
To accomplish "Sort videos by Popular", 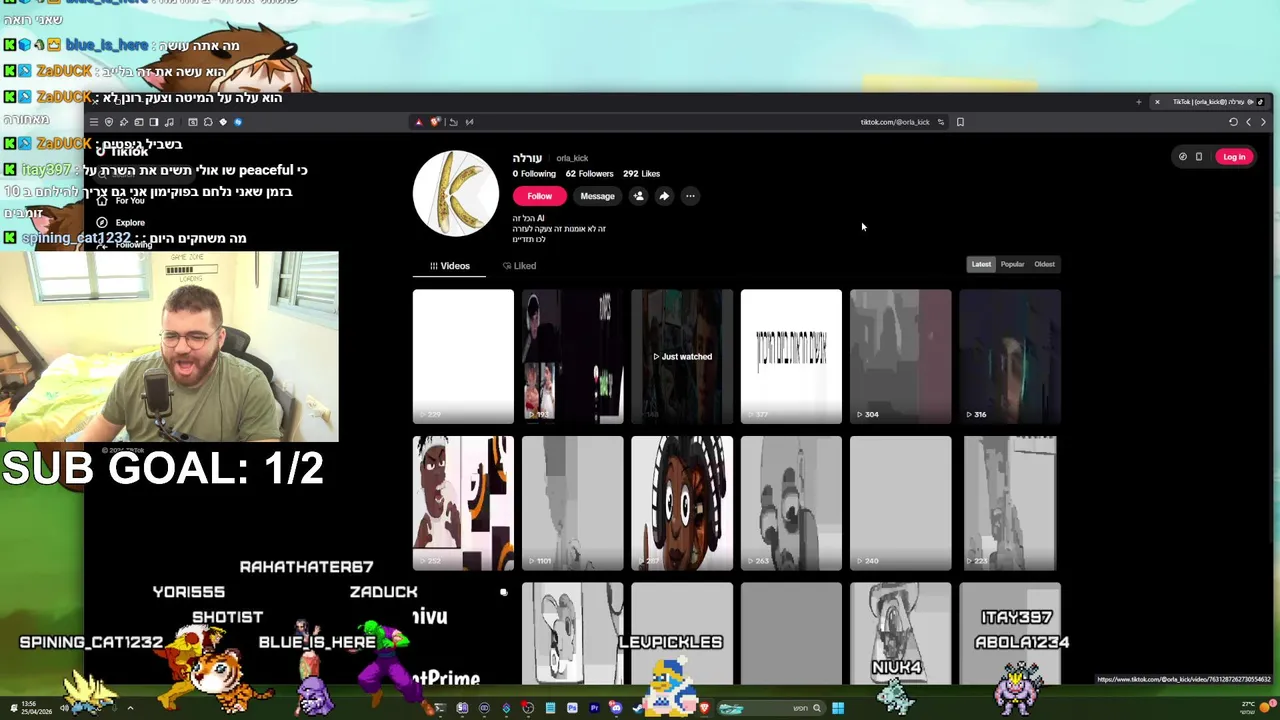I will point(1012,264).
